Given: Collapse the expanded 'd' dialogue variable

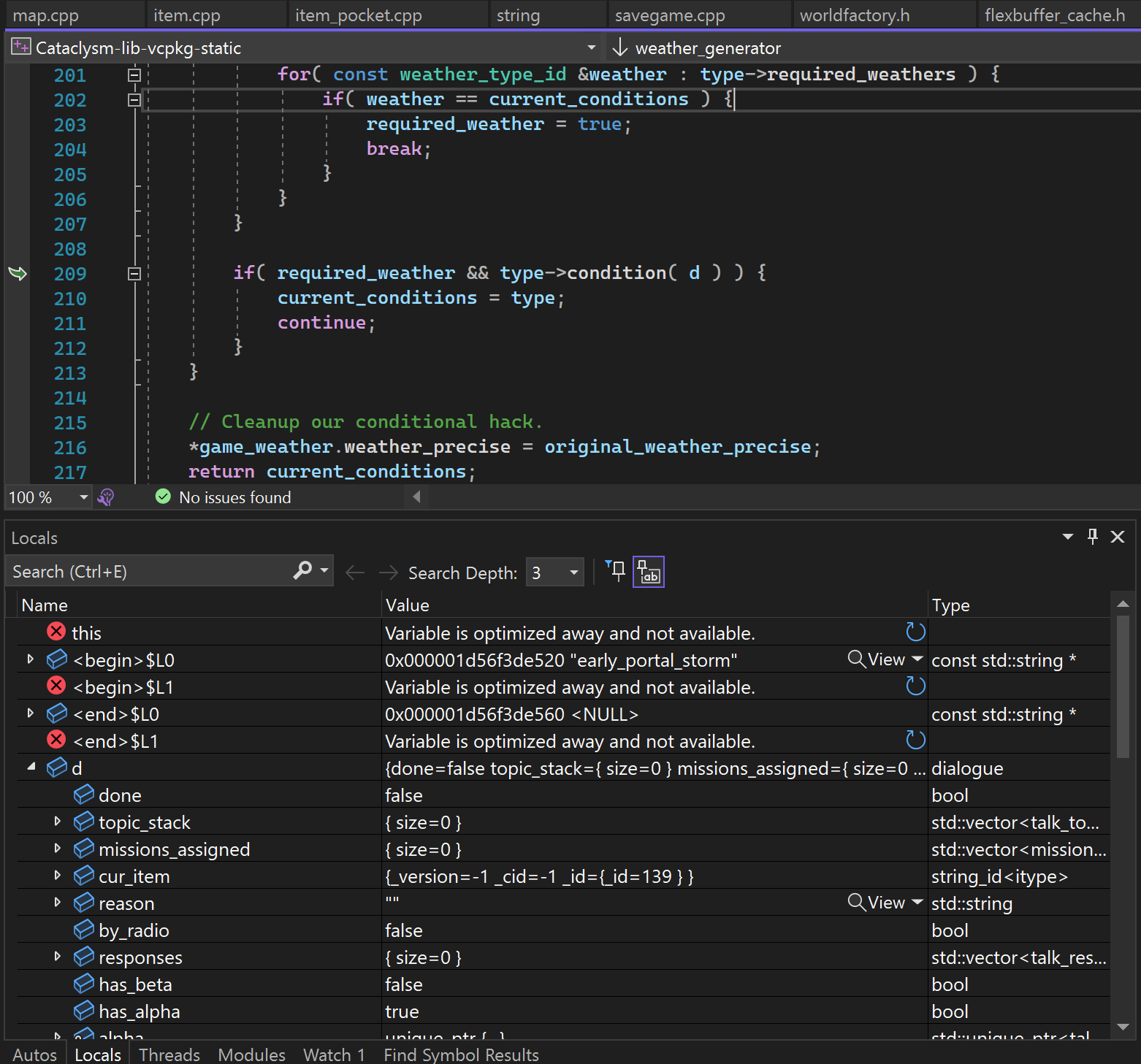Looking at the screenshot, I should tap(31, 768).
